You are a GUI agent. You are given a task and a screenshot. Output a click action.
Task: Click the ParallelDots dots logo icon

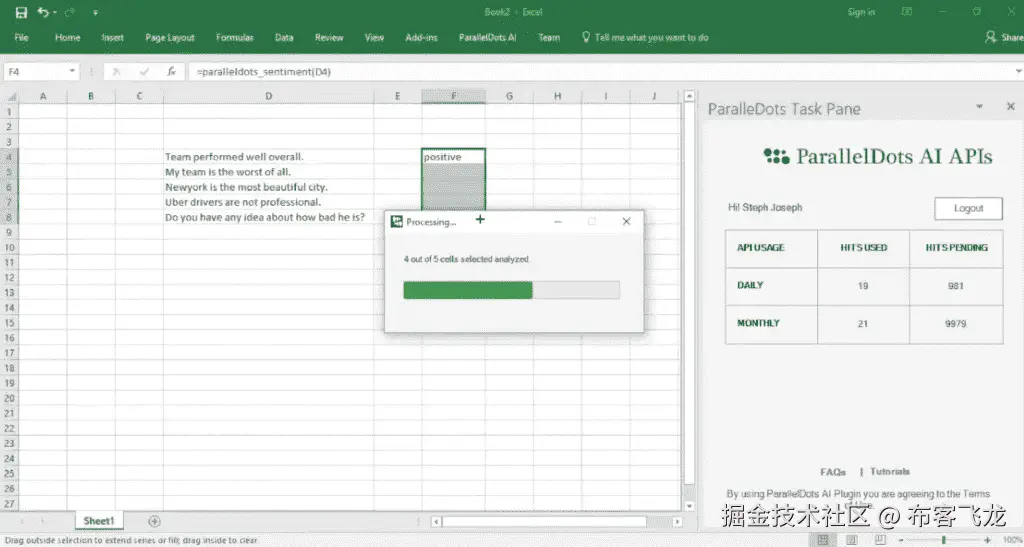pyautogui.click(x=776, y=156)
